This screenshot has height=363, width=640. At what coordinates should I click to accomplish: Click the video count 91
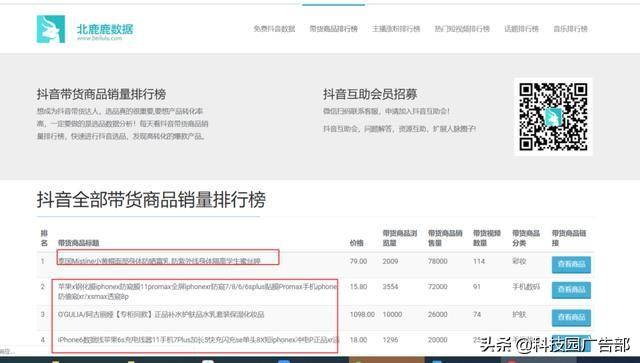(477, 287)
